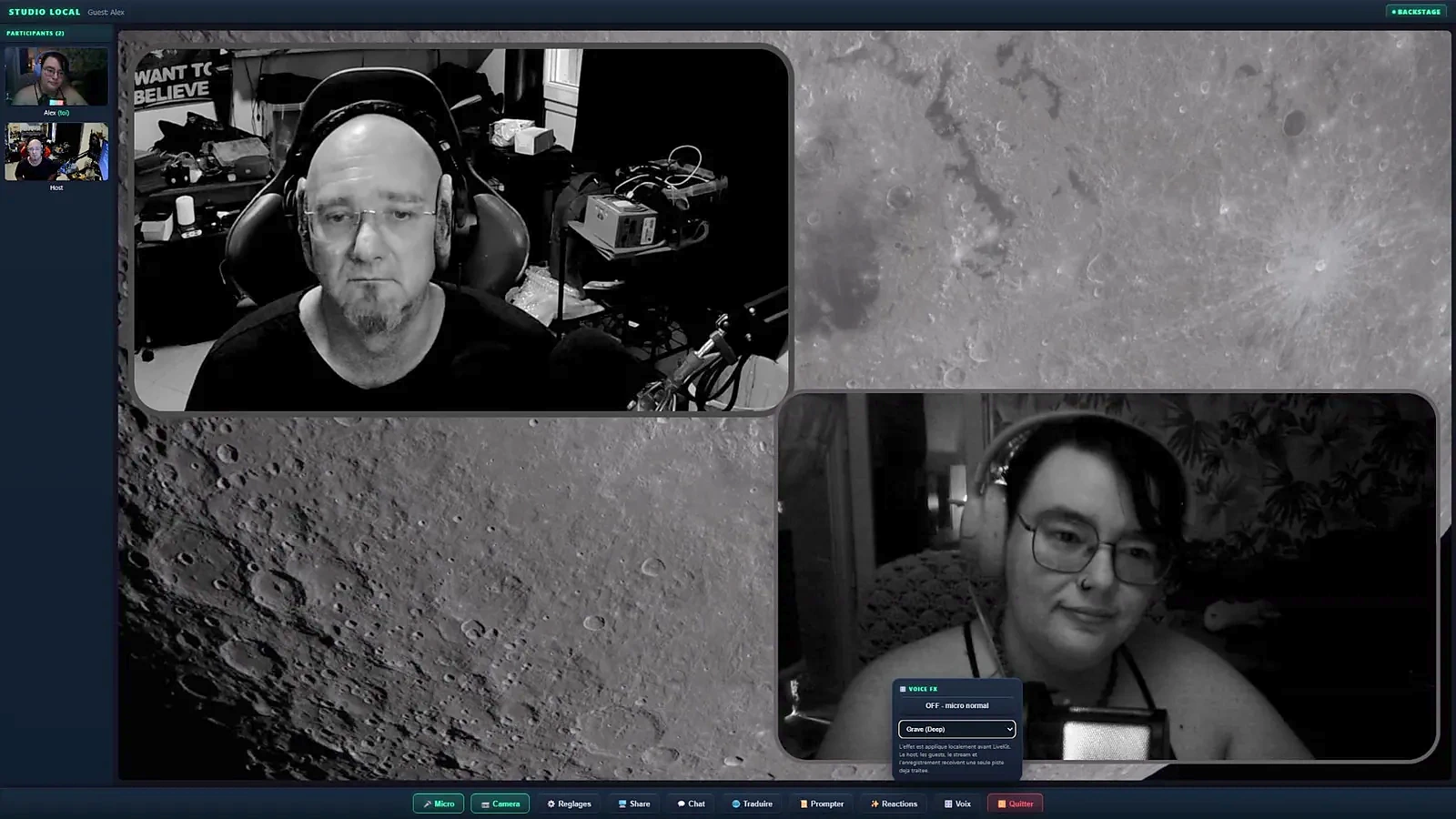
Task: Click the red Quitter button
Action: coord(1015,804)
